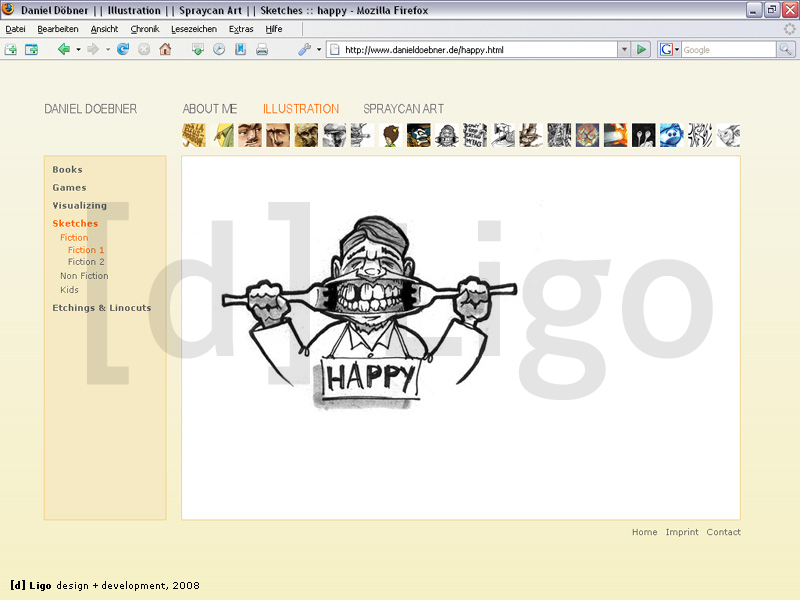Go back with the green arrow
The image size is (800, 600).
click(64, 49)
